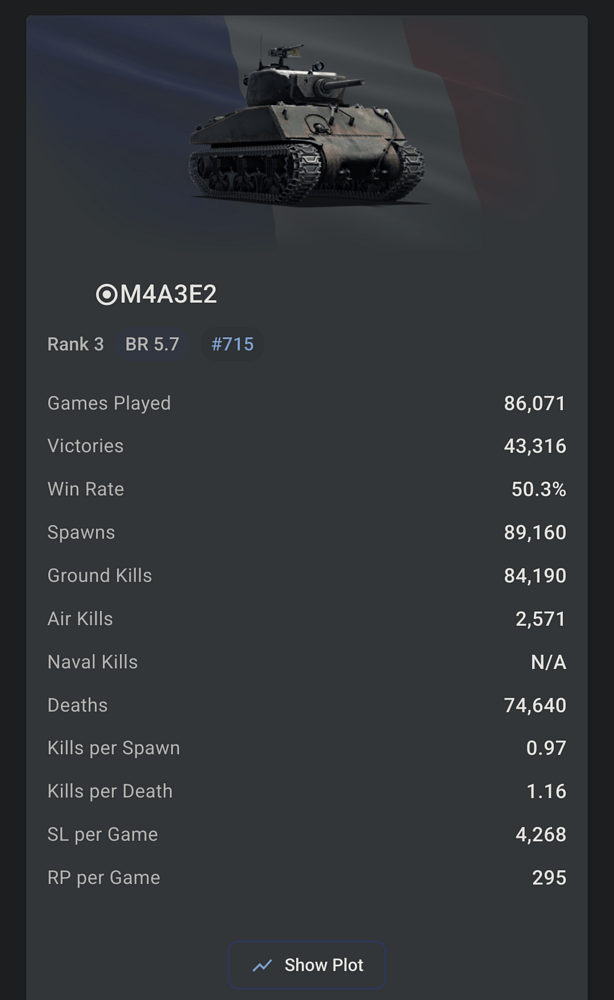
Task: Select the Games Played stat label
Action: [109, 403]
